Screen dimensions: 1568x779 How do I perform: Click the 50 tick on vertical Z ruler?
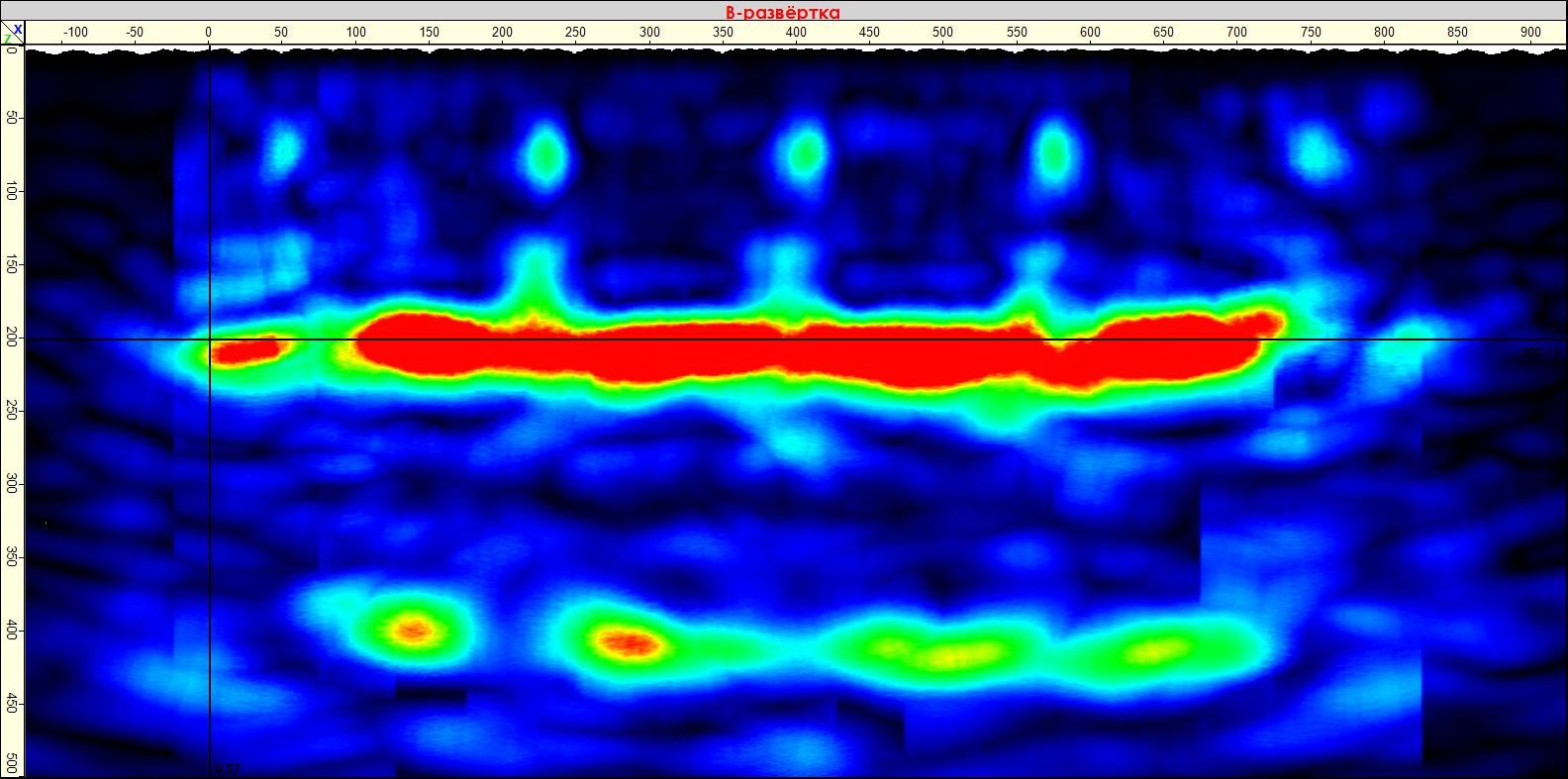point(11,118)
